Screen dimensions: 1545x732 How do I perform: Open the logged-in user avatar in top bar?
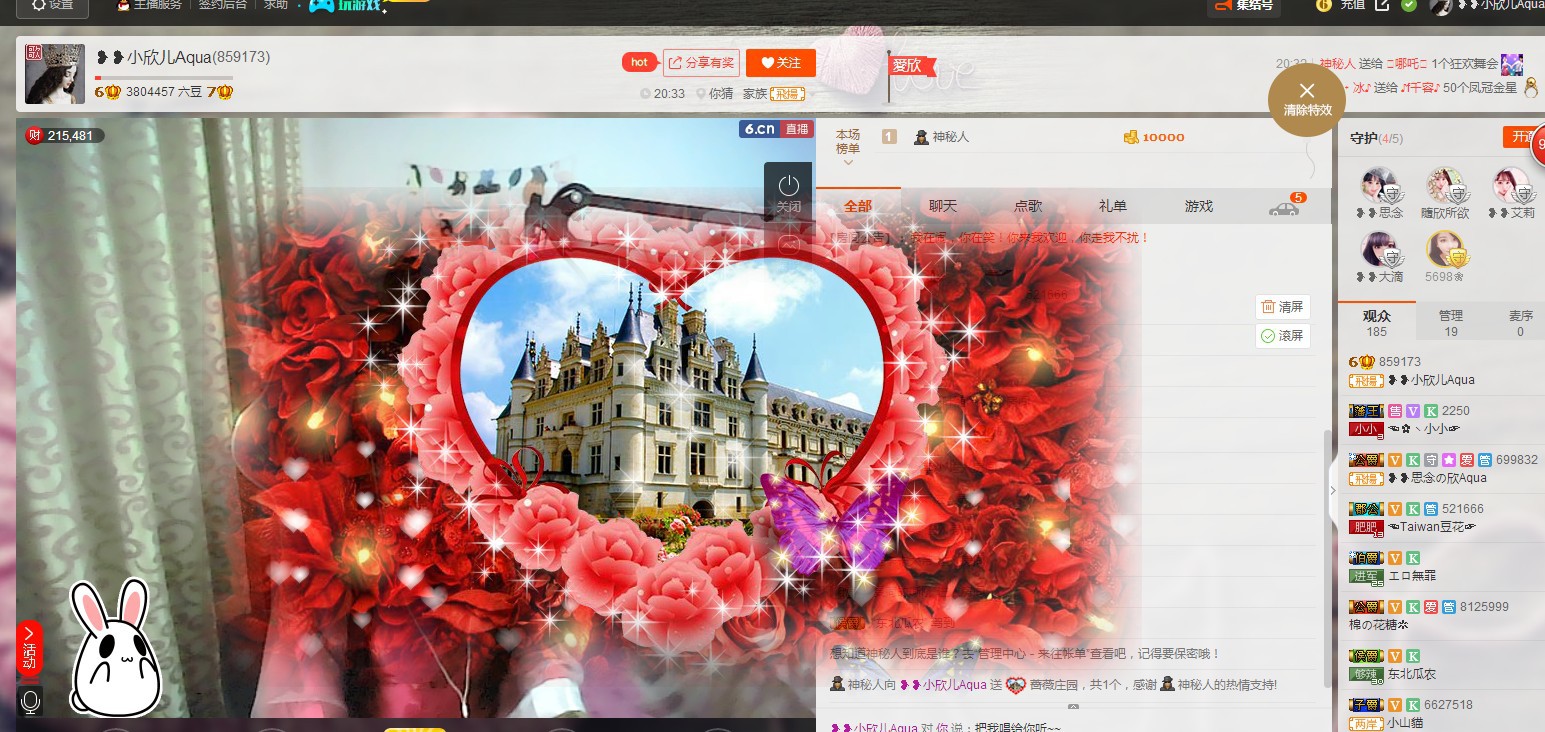coord(1440,6)
